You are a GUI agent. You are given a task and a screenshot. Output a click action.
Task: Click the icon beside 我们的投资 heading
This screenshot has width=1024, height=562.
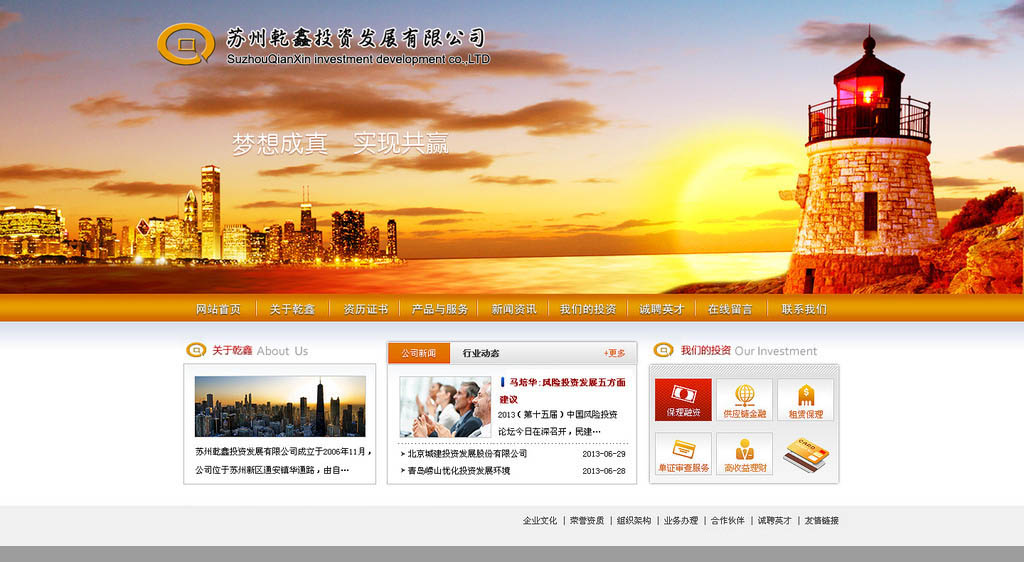664,351
